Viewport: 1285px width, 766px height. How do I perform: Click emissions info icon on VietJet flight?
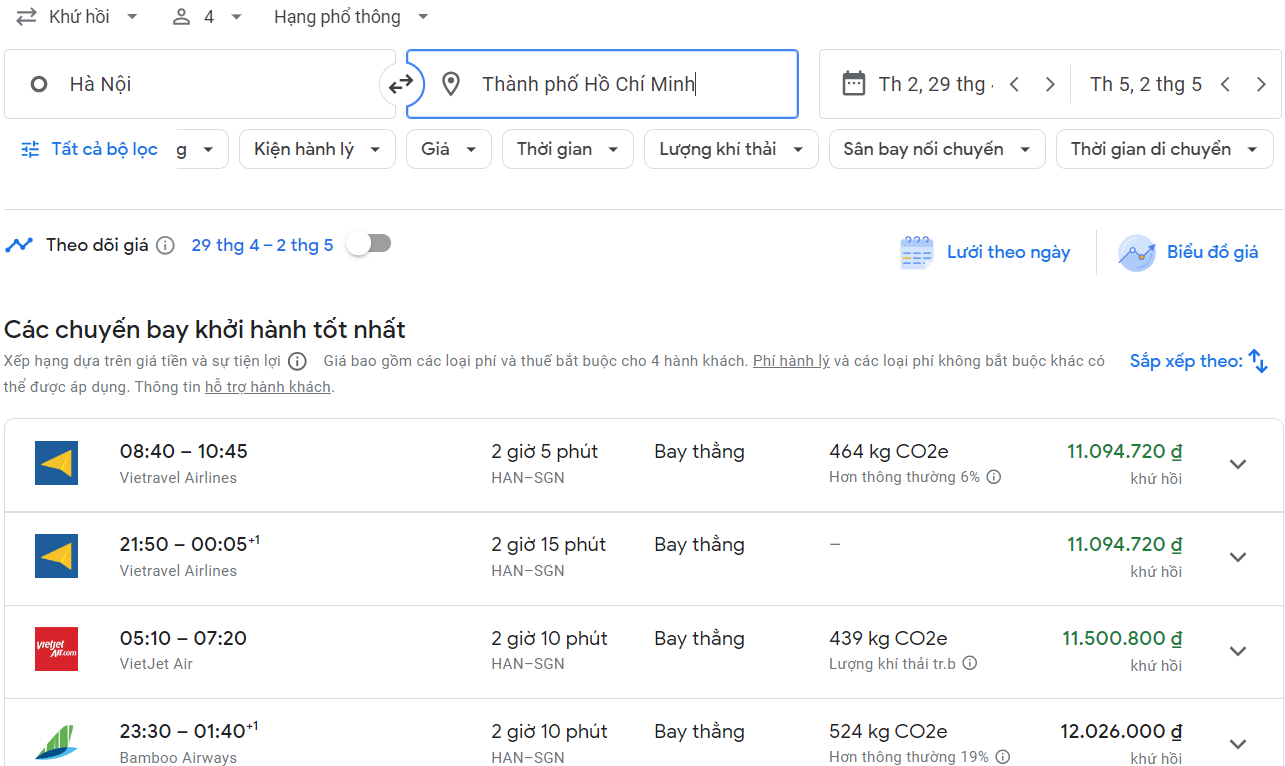point(969,663)
